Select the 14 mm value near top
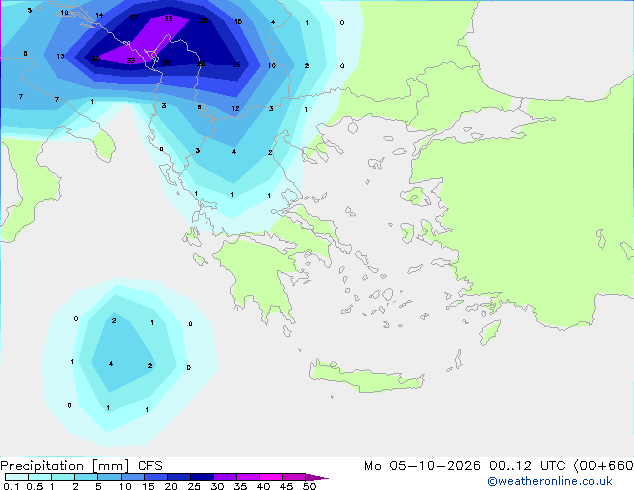The width and height of the screenshot is (634, 490). tap(99, 15)
